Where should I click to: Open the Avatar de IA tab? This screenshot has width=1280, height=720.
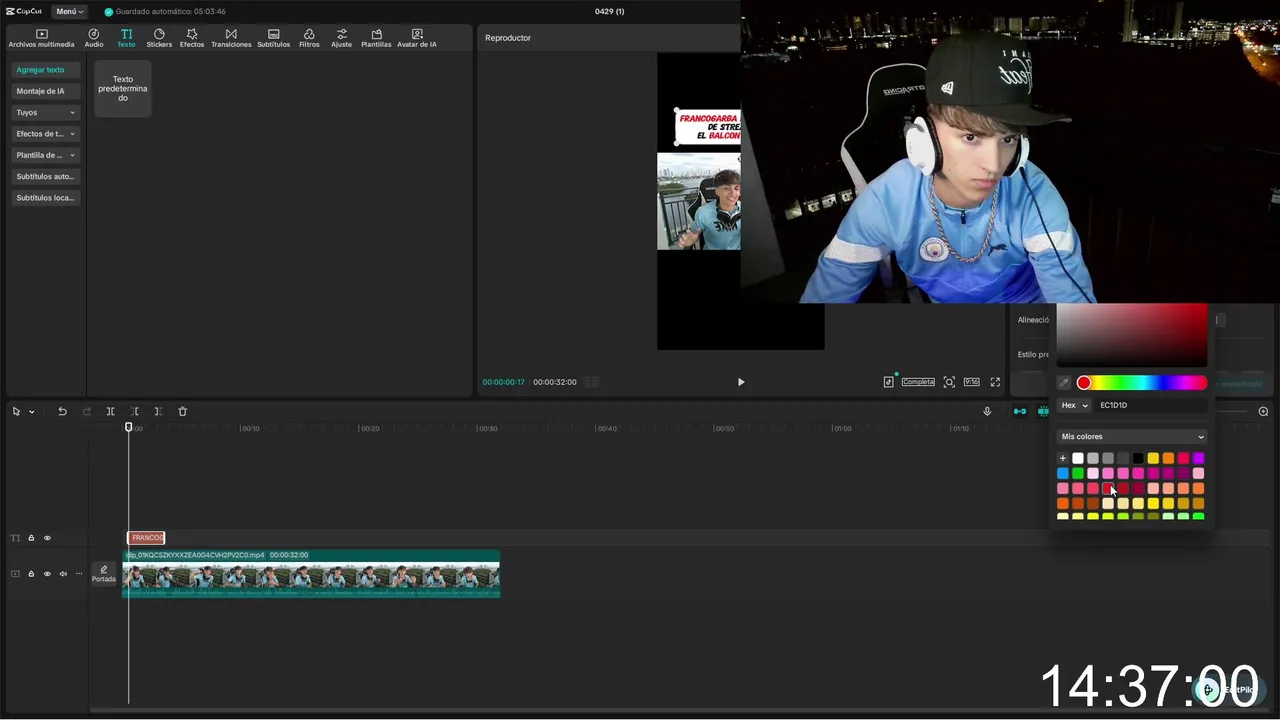(417, 38)
